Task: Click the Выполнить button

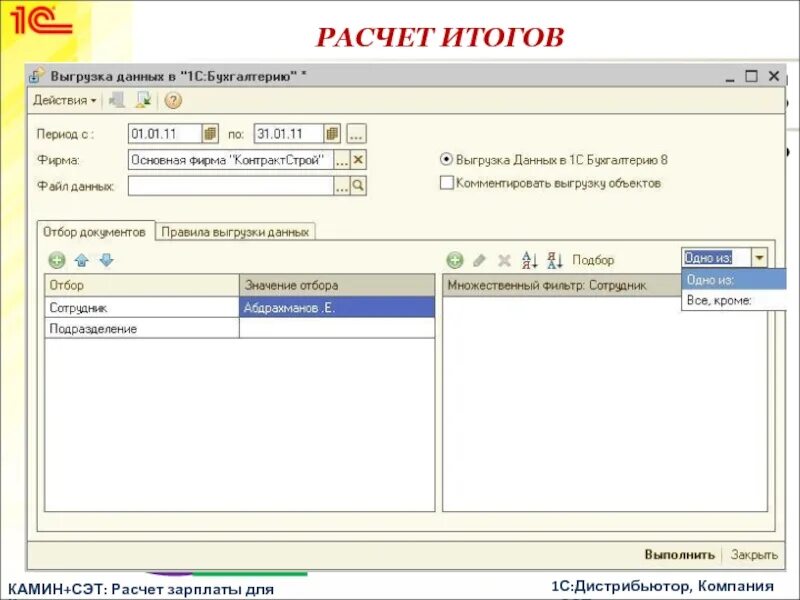Action: coord(680,555)
